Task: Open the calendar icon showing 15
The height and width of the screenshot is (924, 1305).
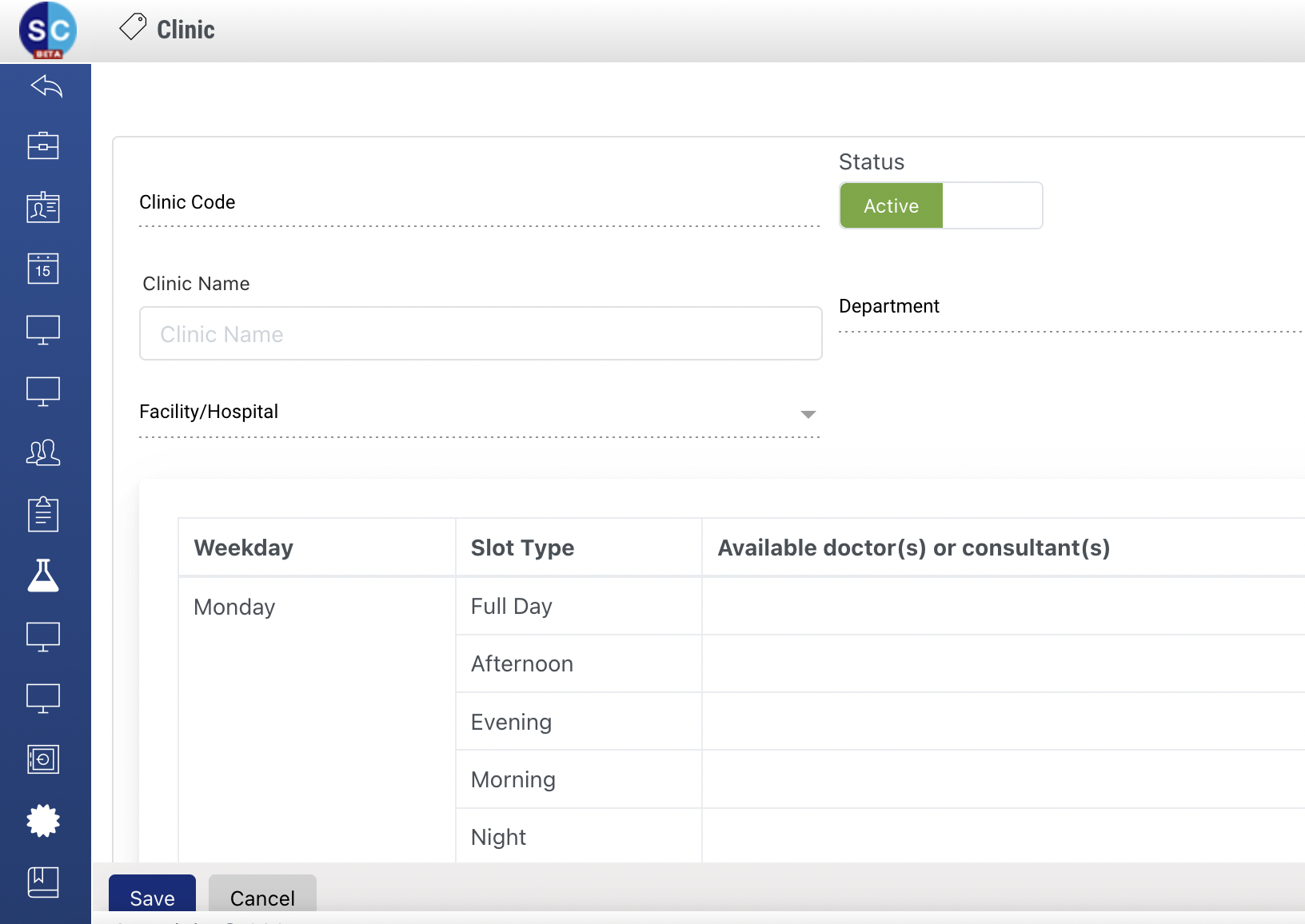Action: (x=43, y=269)
